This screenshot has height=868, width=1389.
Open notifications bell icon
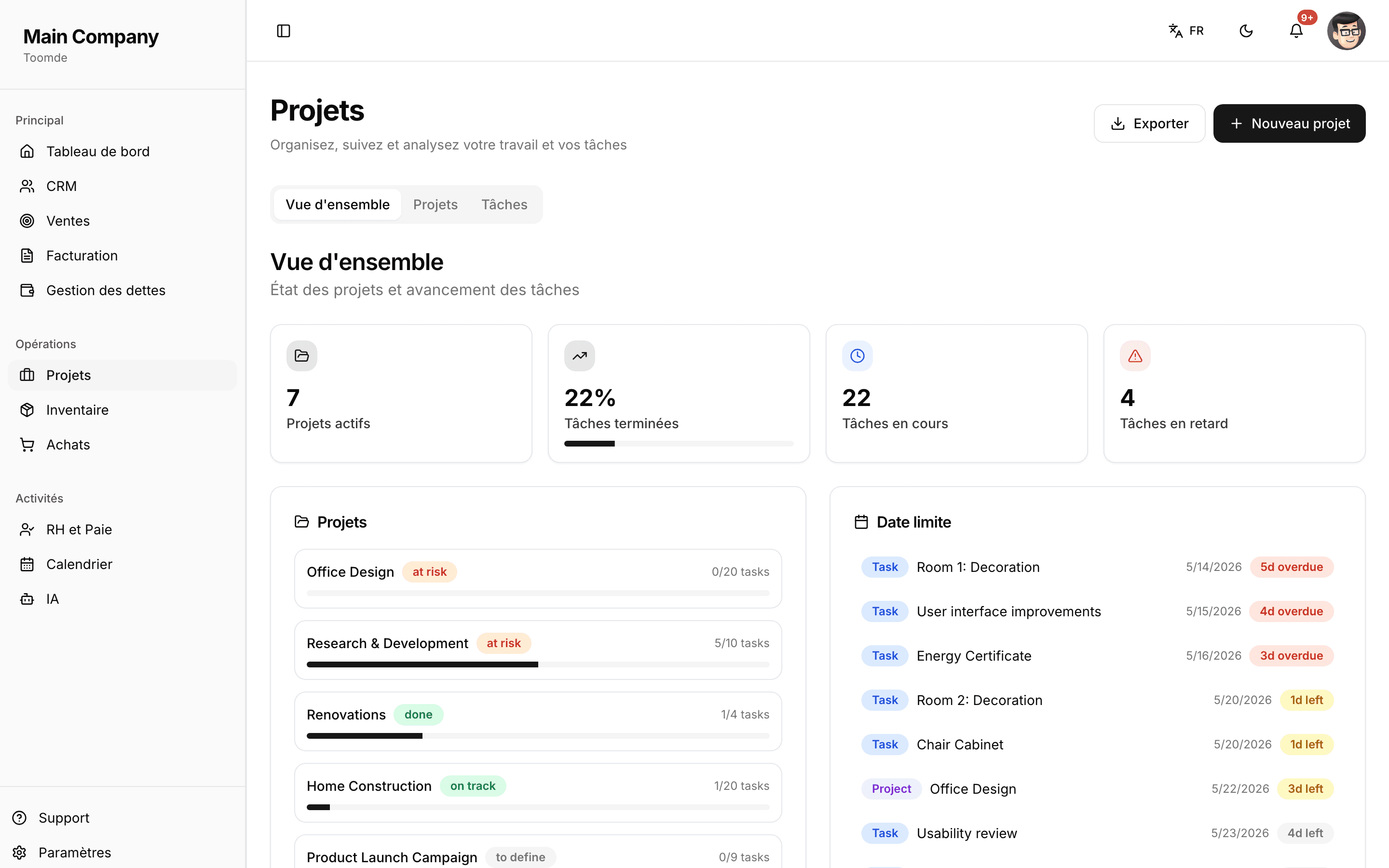(x=1296, y=31)
